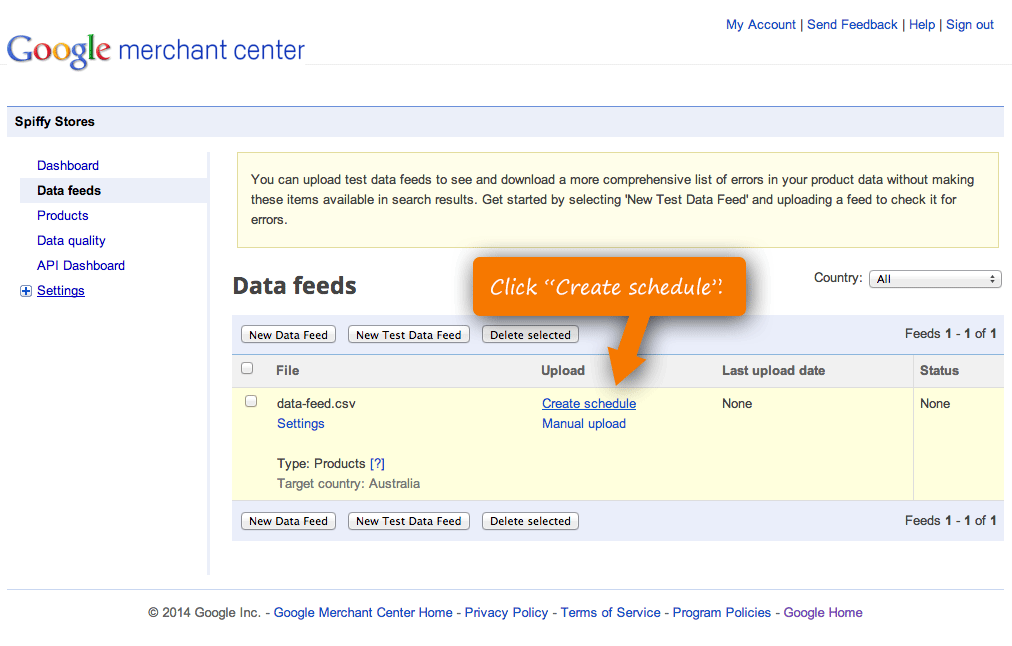Open the Country dropdown
This screenshot has height=646, width=1012.
click(935, 279)
